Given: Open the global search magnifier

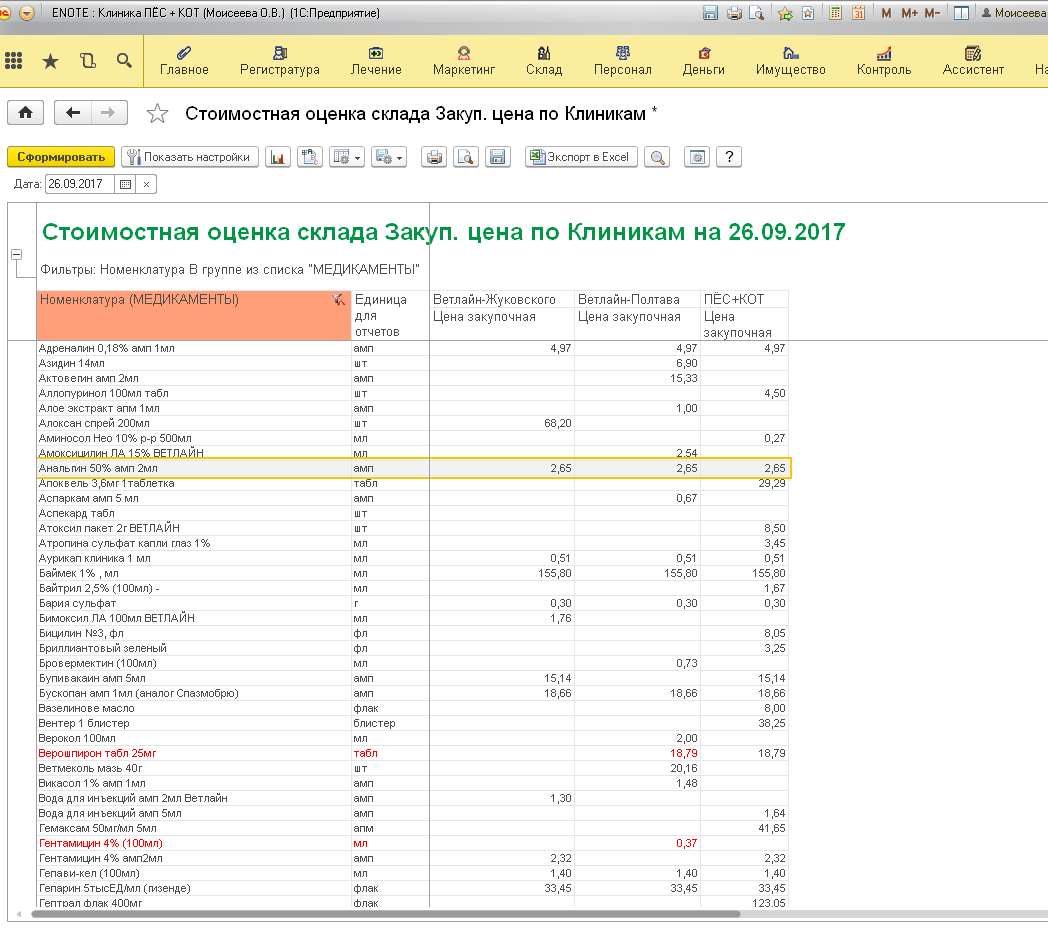Looking at the screenshot, I should click(124, 61).
